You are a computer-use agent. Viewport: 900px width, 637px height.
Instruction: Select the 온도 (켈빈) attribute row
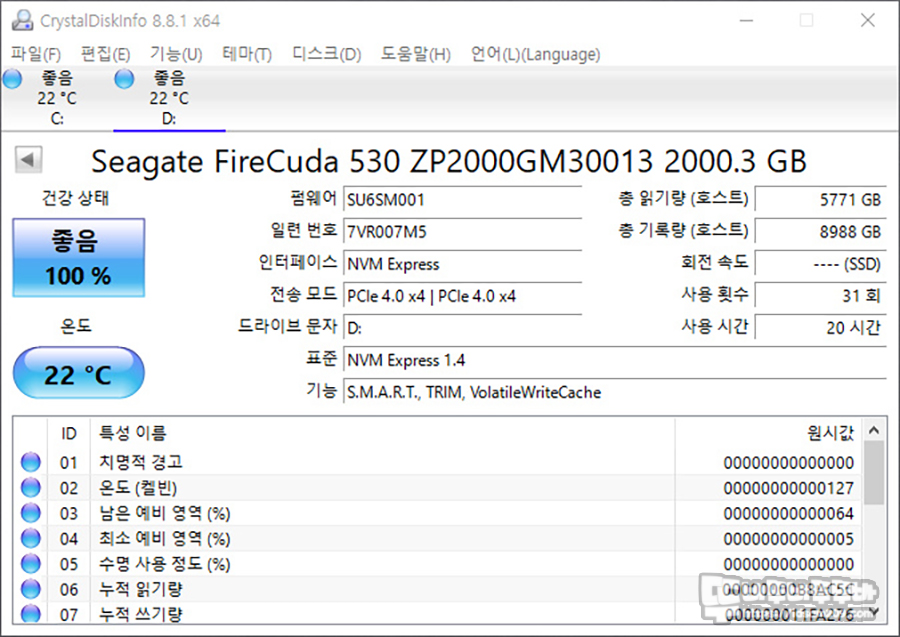pos(439,488)
